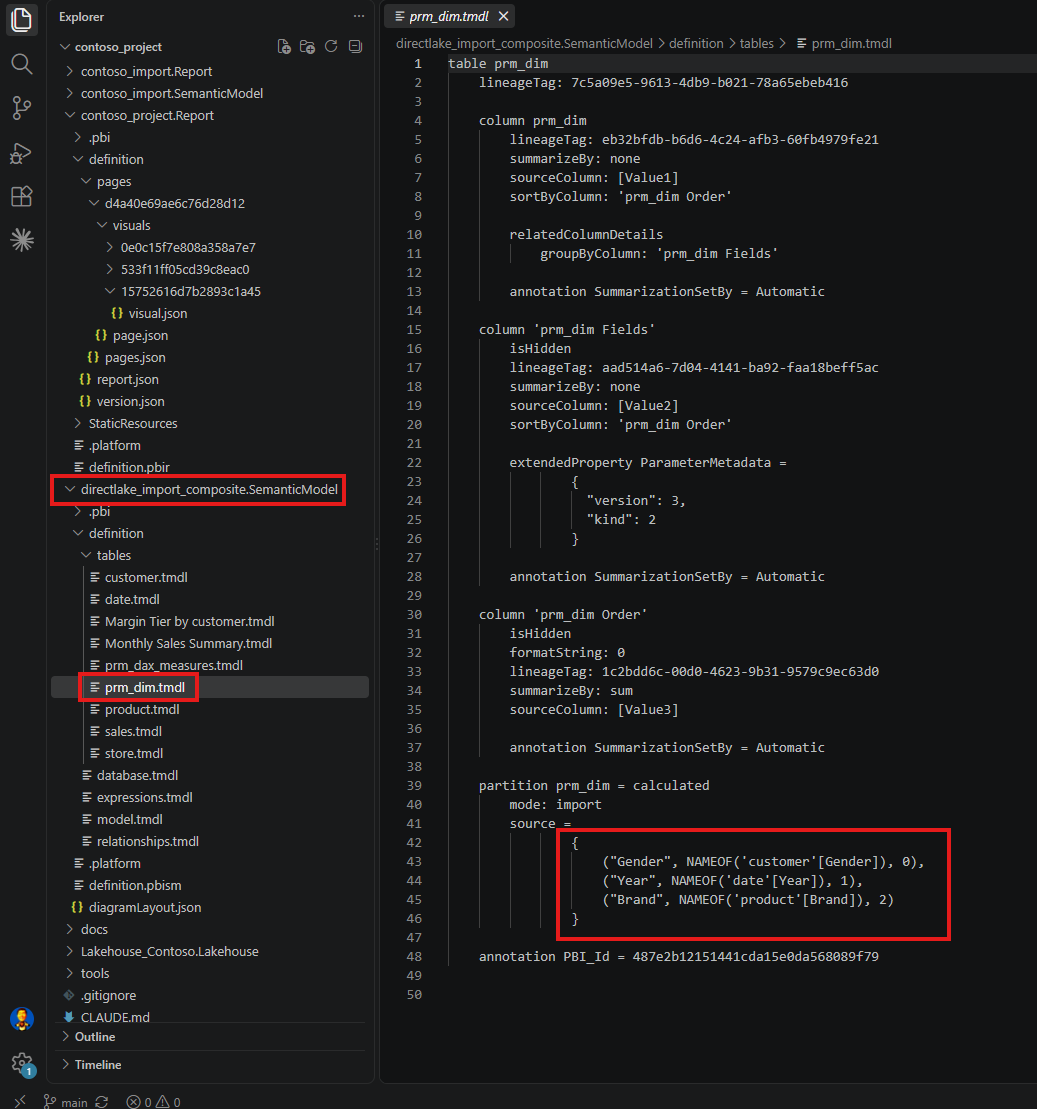The image size is (1037, 1109).
Task: Click the New Folder icon in Explorer
Action: 307,47
